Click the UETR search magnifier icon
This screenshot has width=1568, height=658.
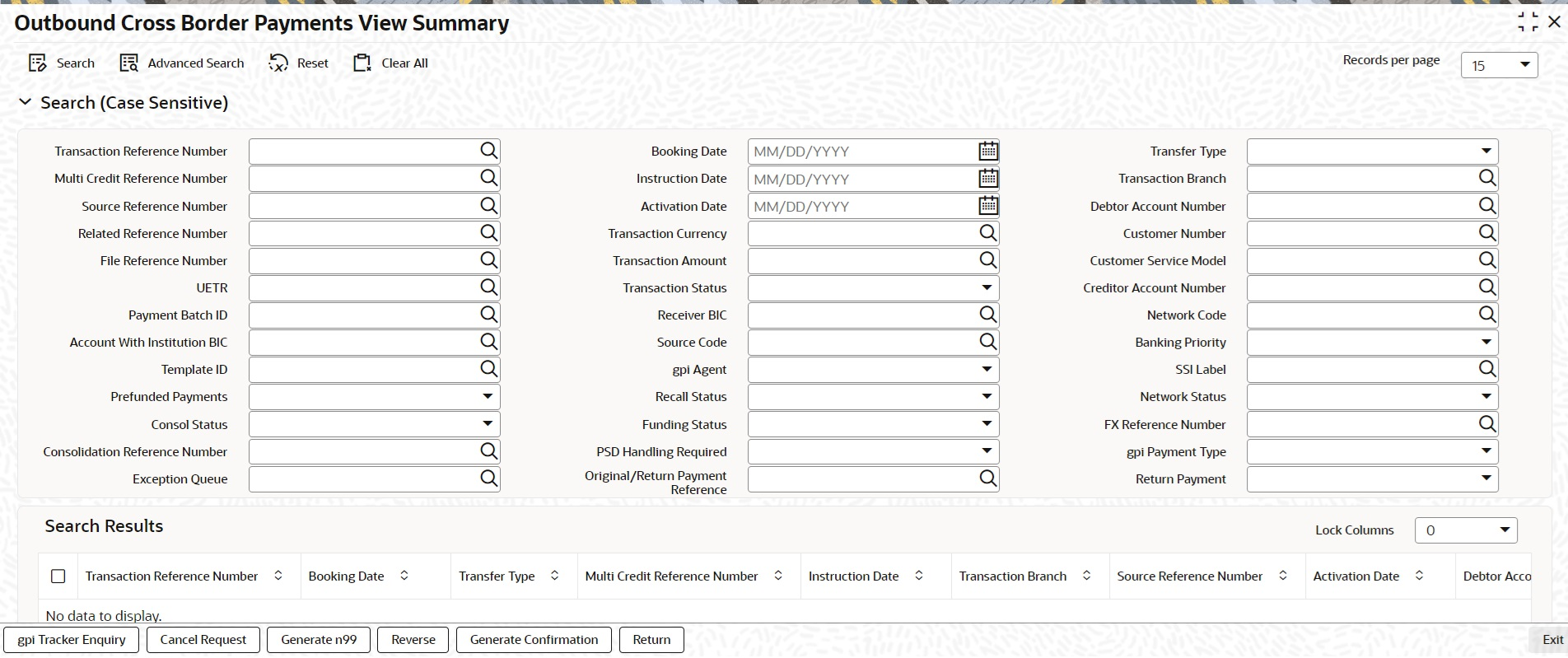pyautogui.click(x=489, y=287)
